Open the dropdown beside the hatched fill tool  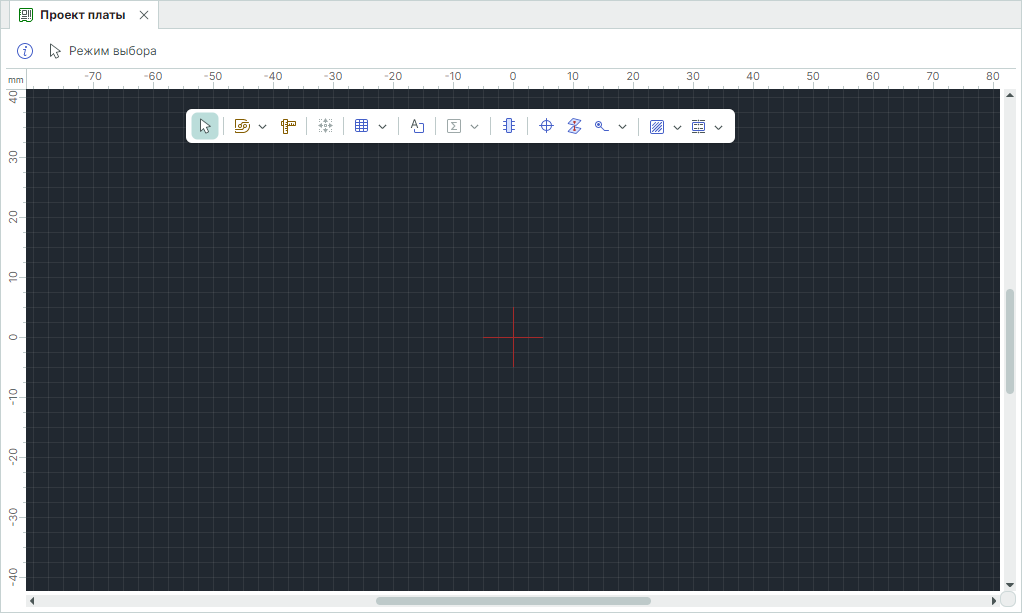(x=678, y=127)
